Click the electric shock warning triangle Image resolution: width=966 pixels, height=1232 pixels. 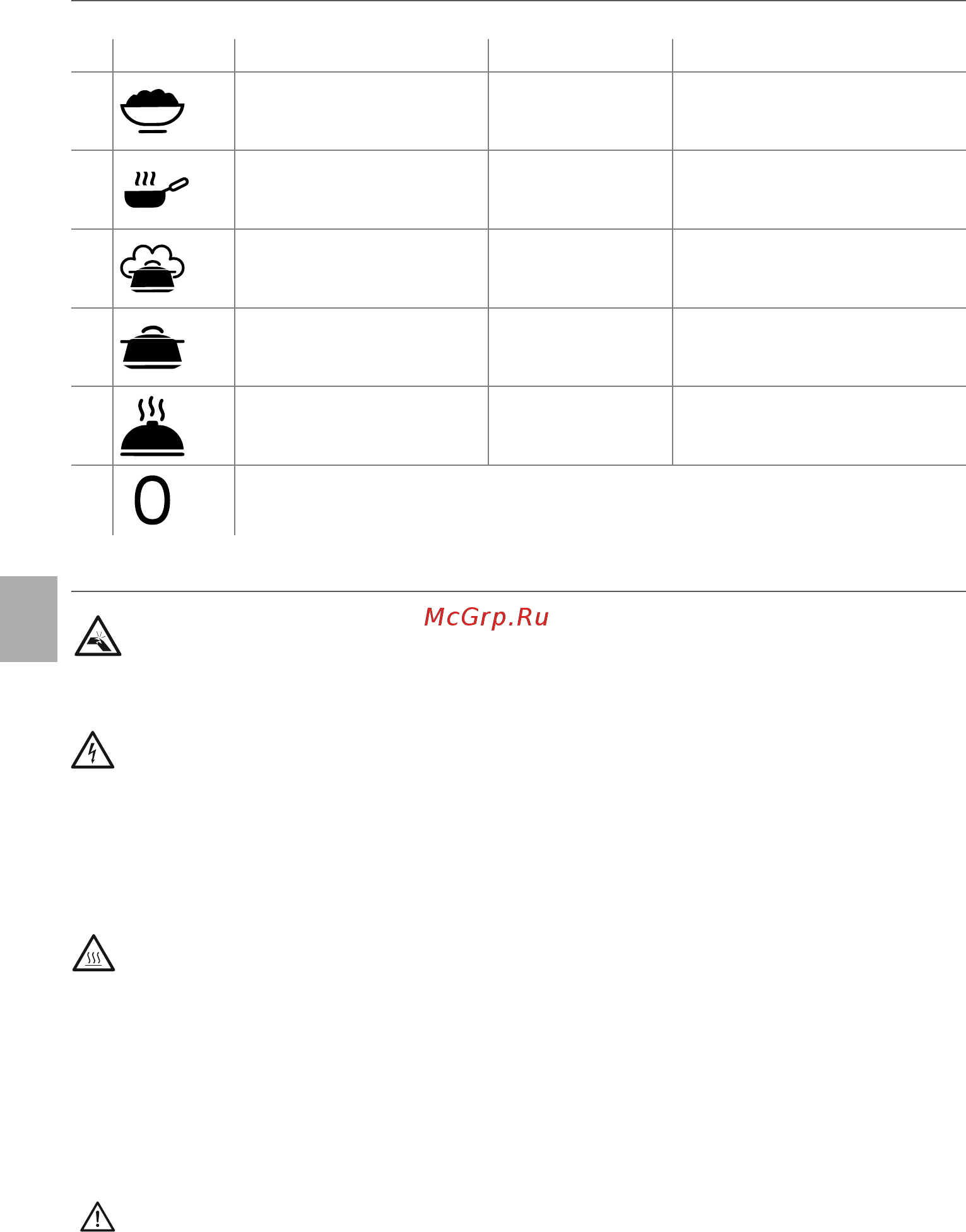tap(93, 750)
